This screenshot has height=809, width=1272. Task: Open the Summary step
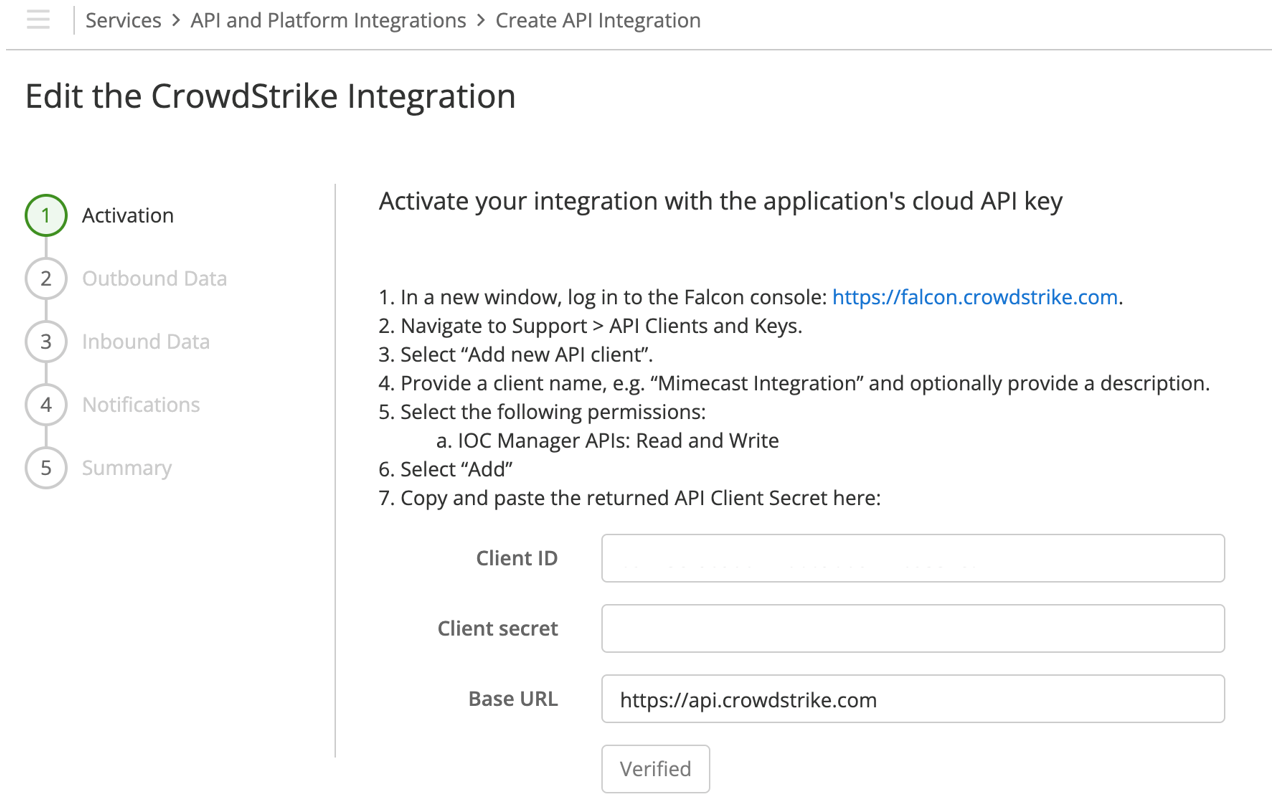click(x=126, y=467)
